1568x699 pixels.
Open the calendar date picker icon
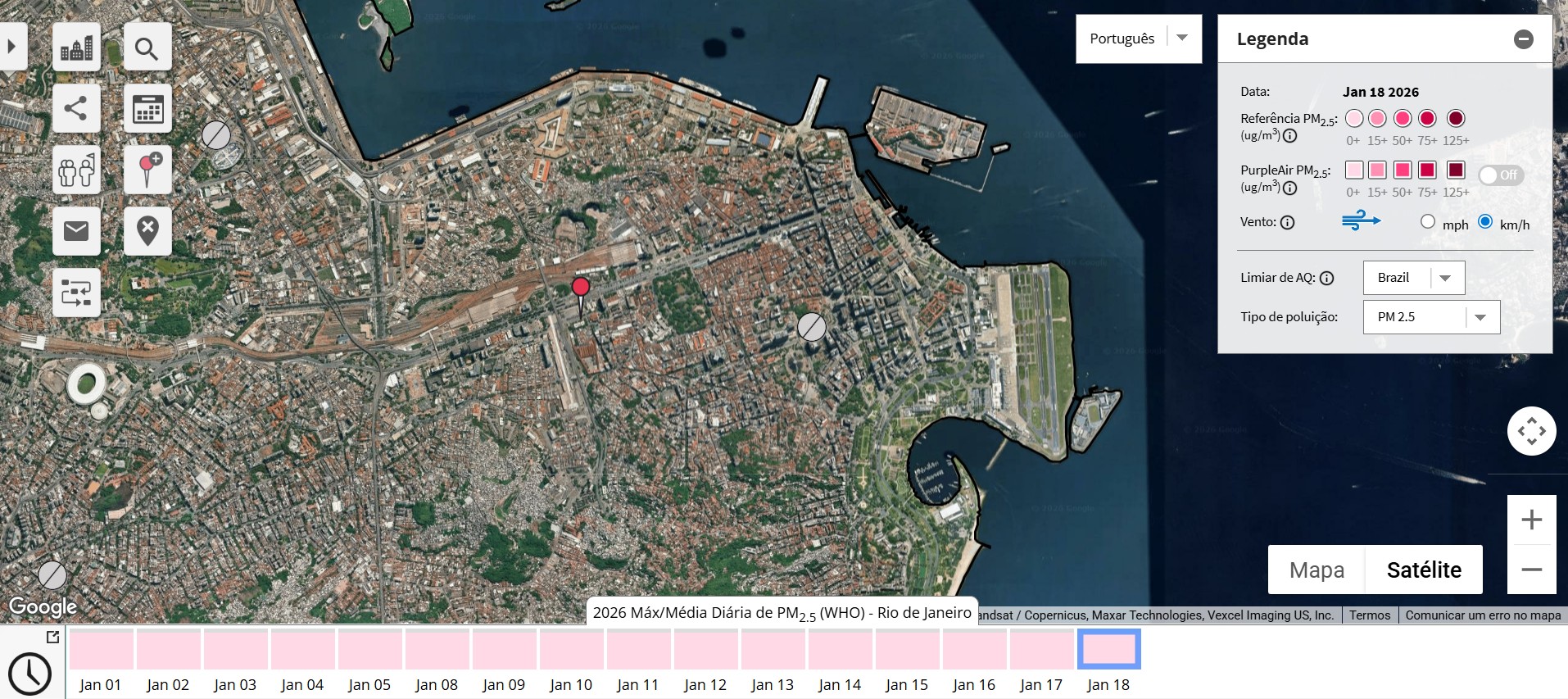click(x=147, y=108)
